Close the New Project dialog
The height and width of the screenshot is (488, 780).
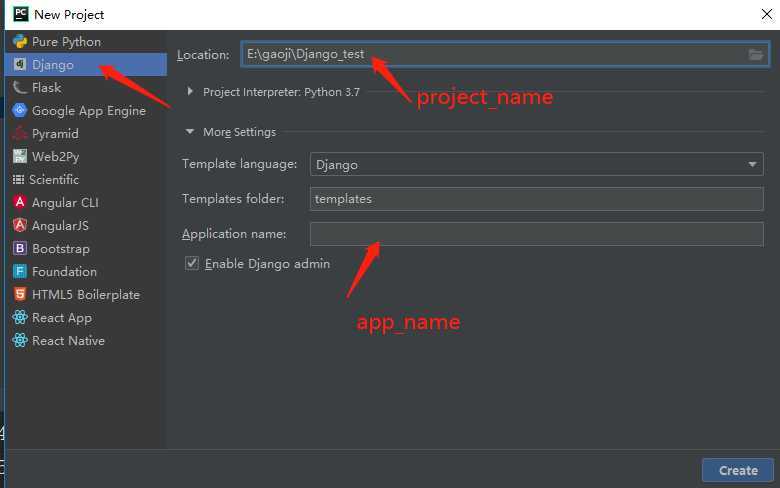tap(767, 14)
